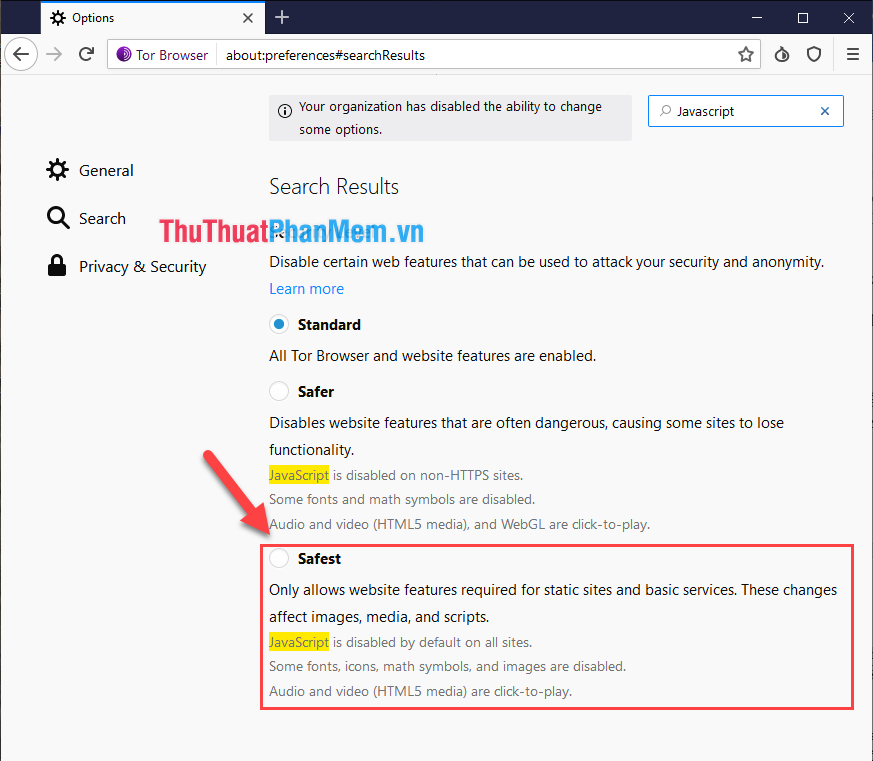Go back using the back arrow

[21, 54]
